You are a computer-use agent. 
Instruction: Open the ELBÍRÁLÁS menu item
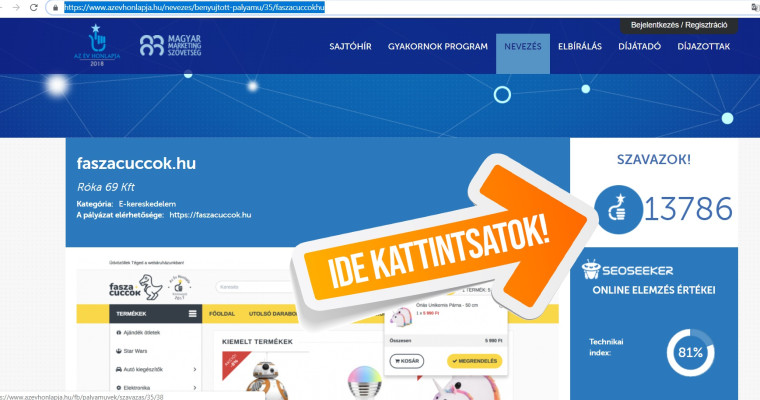580,47
